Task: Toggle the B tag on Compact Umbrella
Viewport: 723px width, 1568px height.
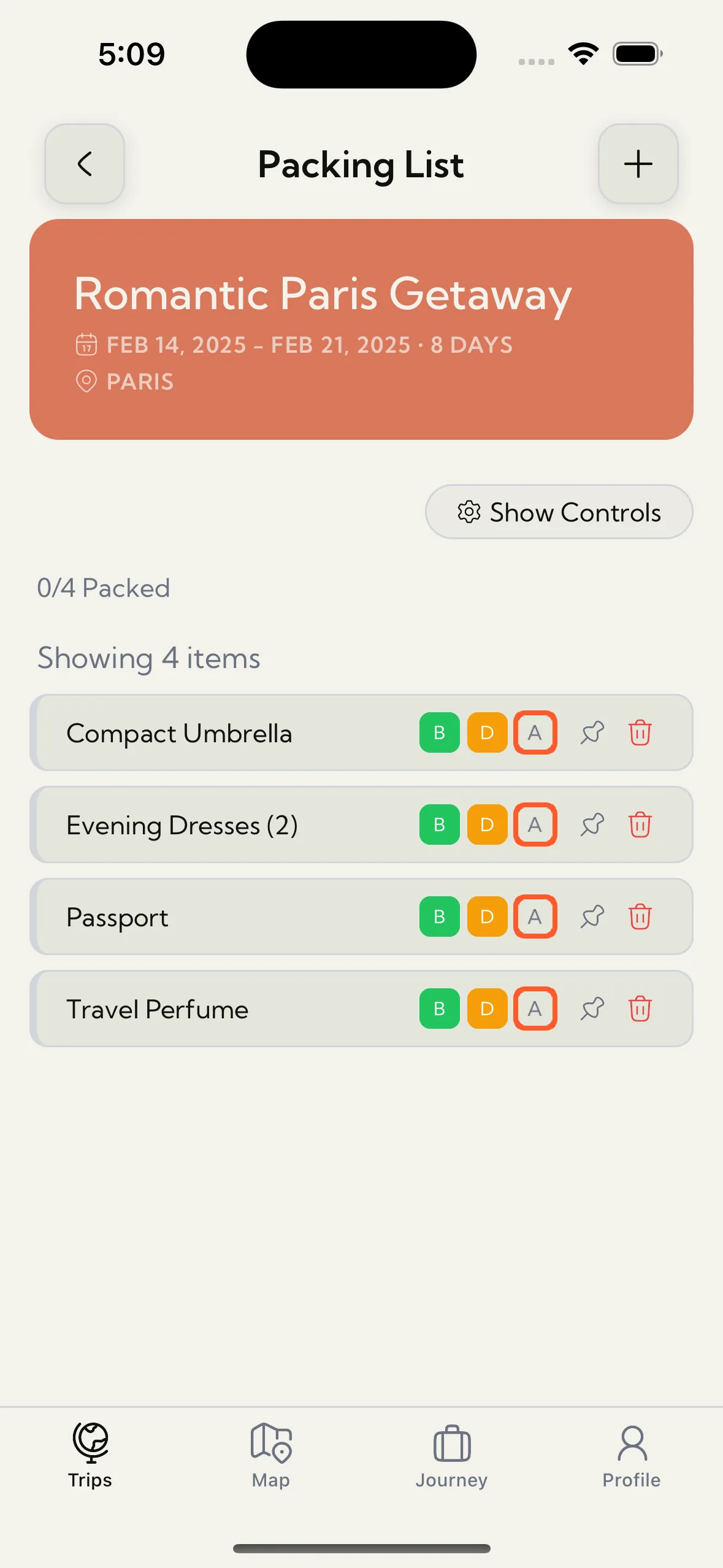Action: tap(439, 732)
